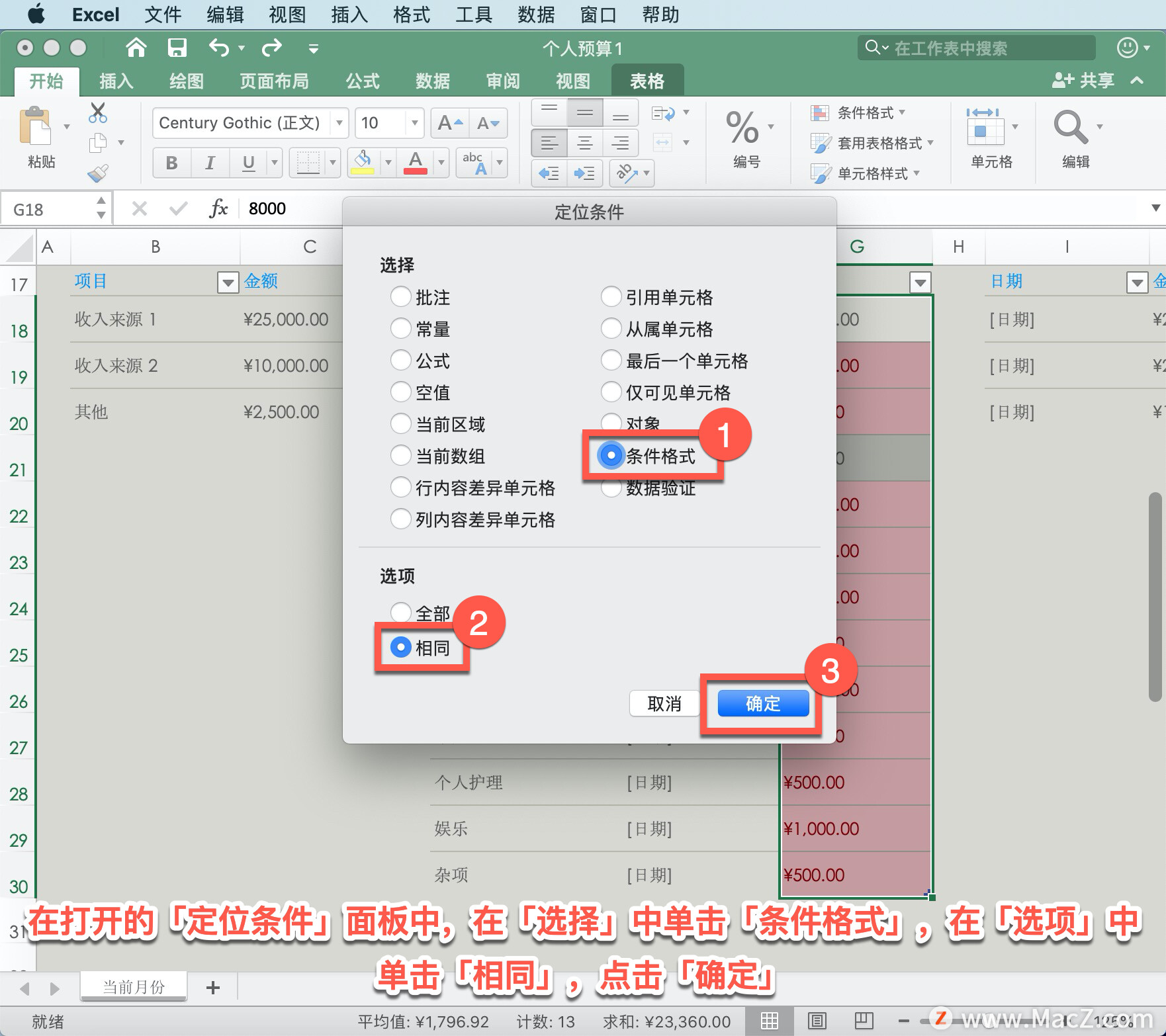Switch to the 页面布局 ribbon tab
Image resolution: width=1166 pixels, height=1036 pixels.
[274, 81]
